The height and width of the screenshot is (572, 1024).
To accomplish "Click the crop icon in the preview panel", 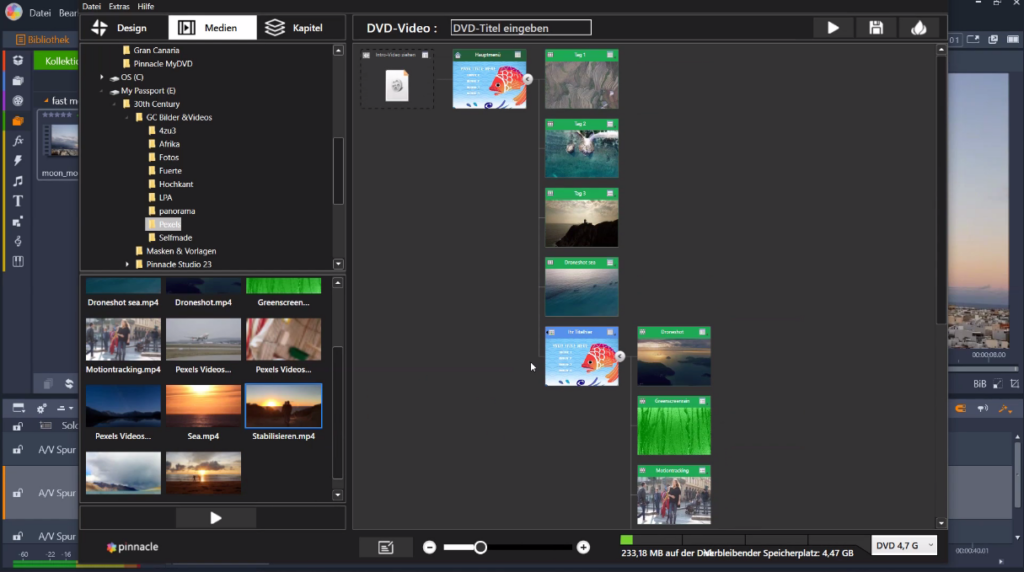I will (1014, 384).
